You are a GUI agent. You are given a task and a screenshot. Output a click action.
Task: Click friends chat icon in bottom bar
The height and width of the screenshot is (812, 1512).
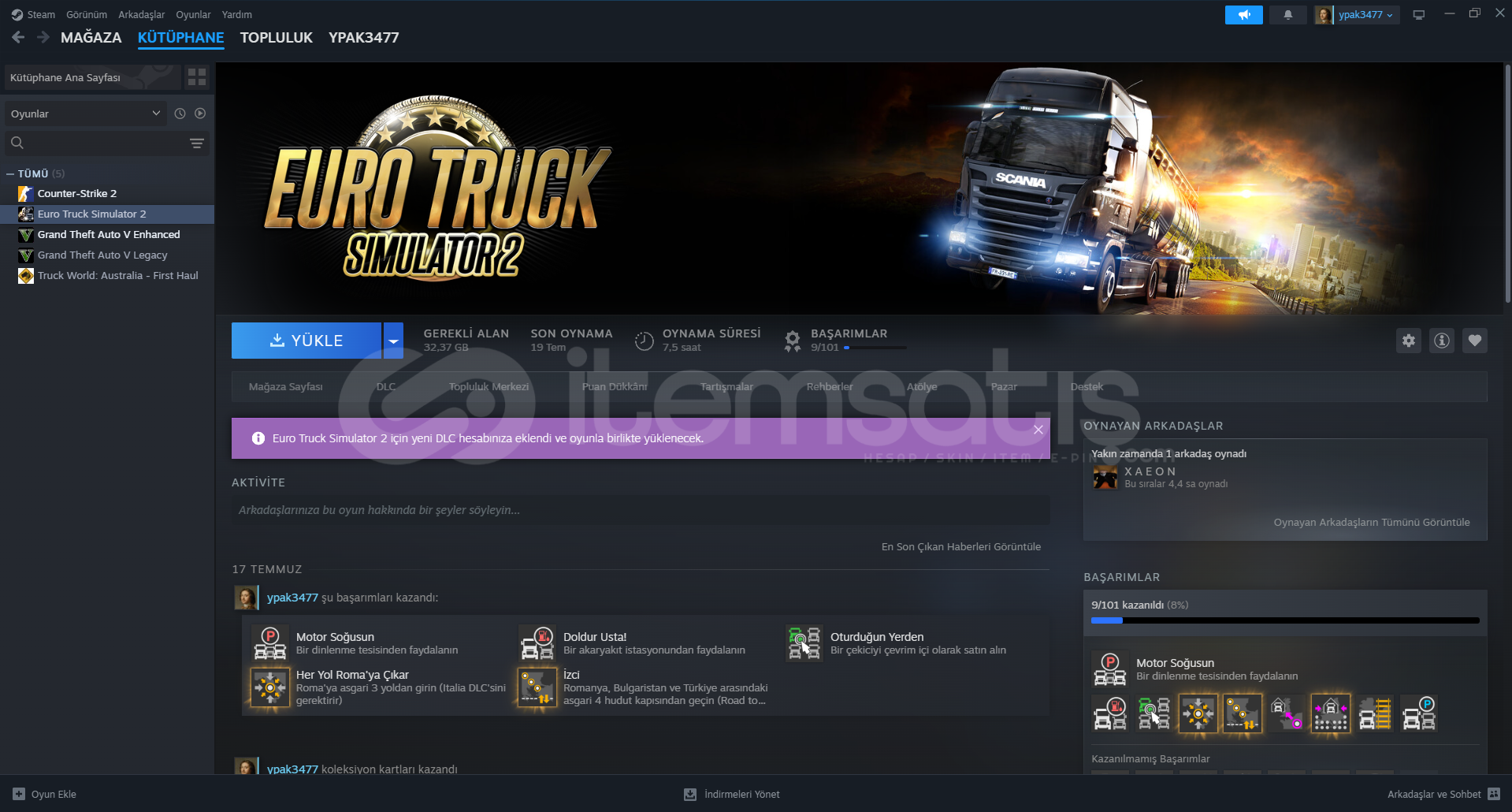pos(1495,794)
